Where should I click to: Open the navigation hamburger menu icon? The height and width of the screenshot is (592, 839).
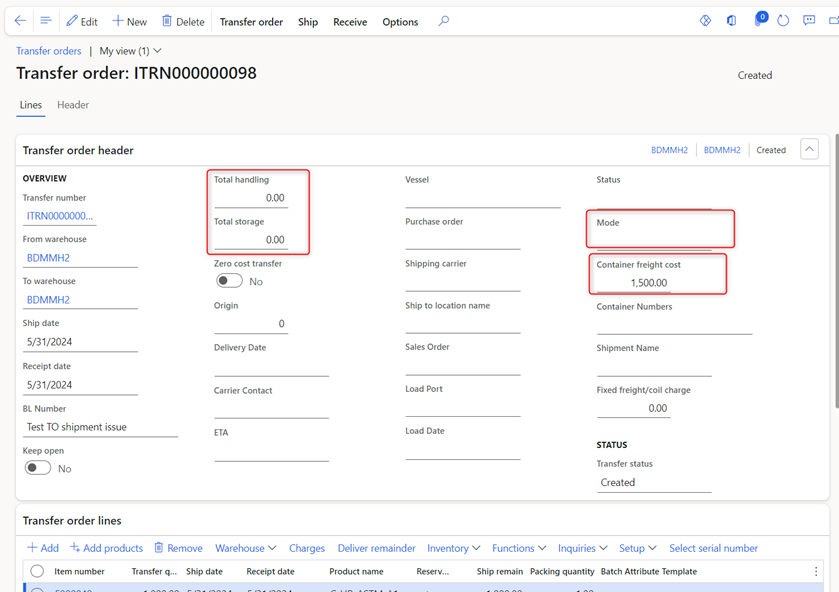pyautogui.click(x=45, y=21)
